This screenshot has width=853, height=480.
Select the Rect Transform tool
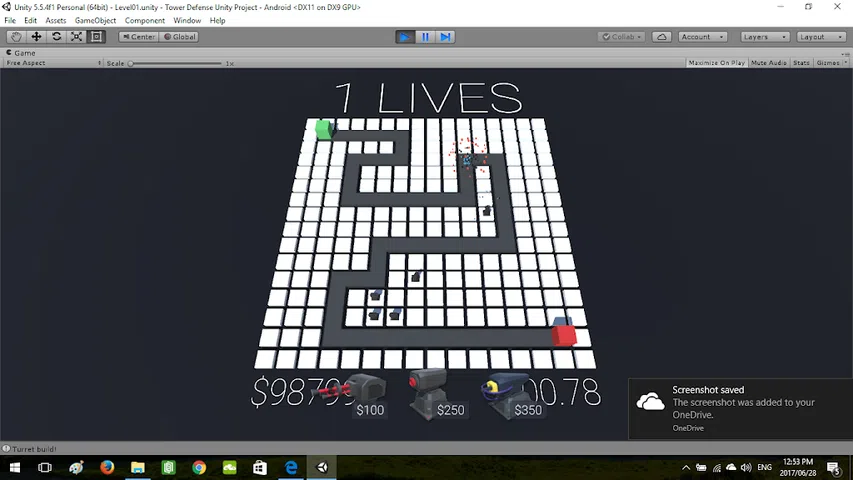pos(96,37)
